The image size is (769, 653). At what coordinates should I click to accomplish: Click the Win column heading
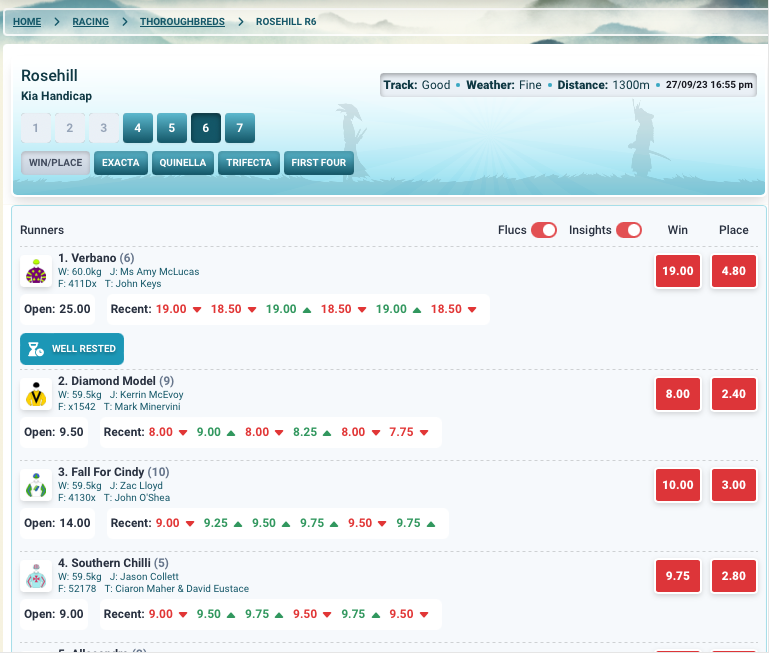click(678, 230)
